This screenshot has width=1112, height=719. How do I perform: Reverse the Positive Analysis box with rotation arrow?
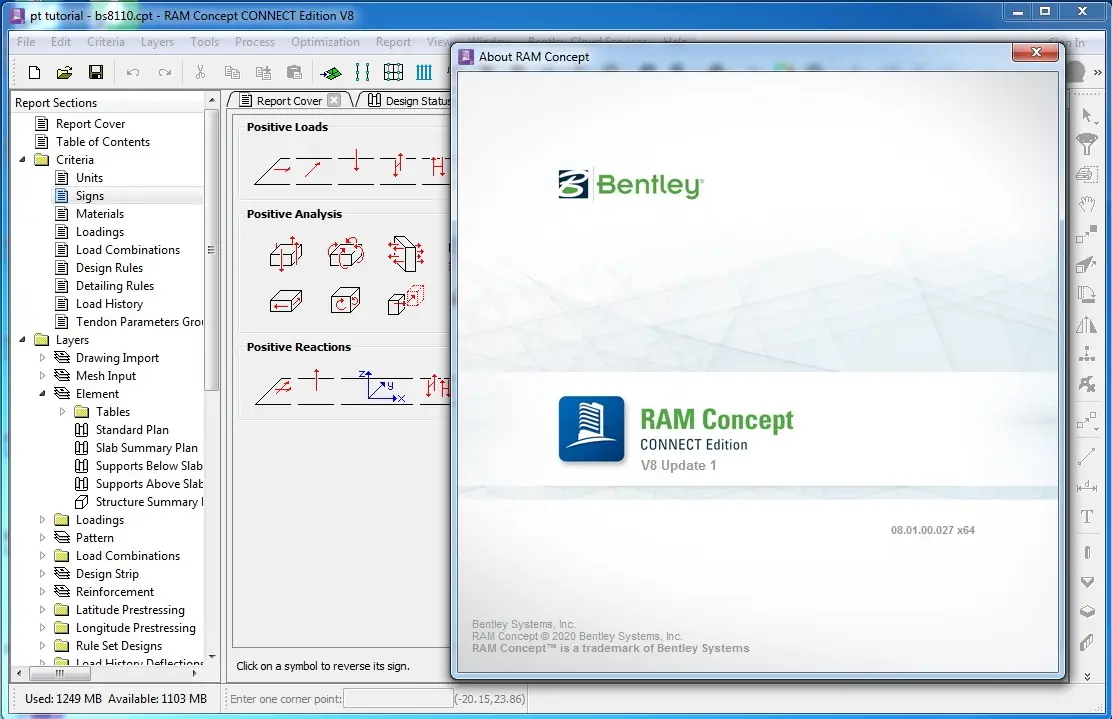tap(345, 300)
